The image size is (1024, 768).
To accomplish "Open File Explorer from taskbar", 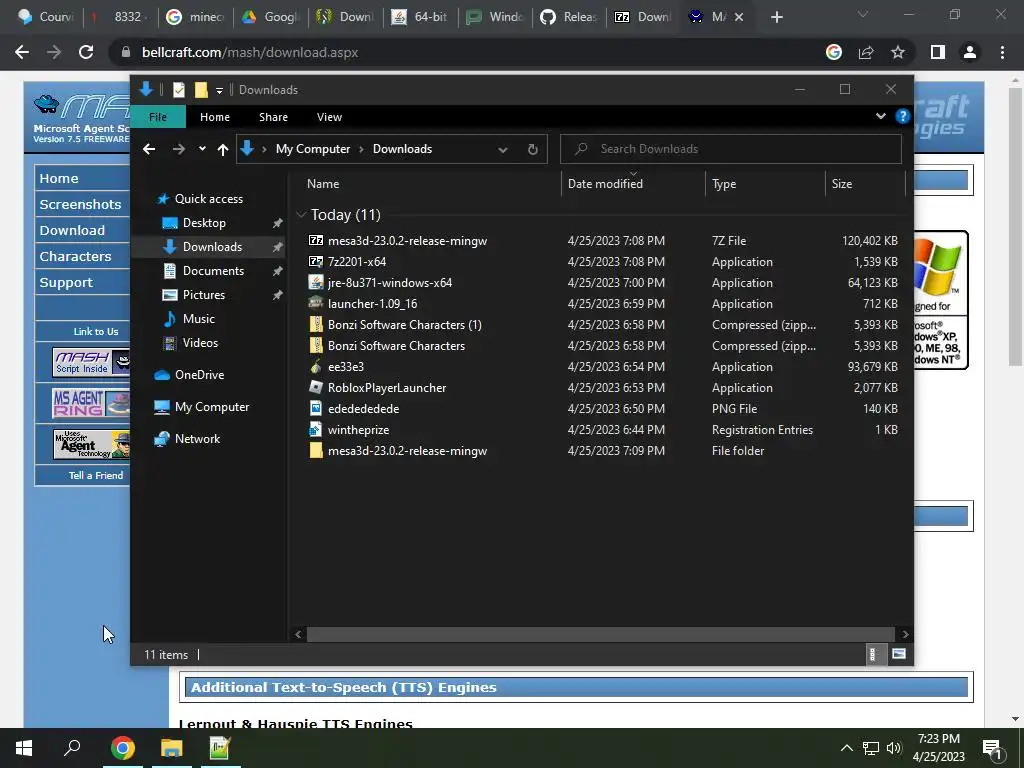I will pos(172,748).
